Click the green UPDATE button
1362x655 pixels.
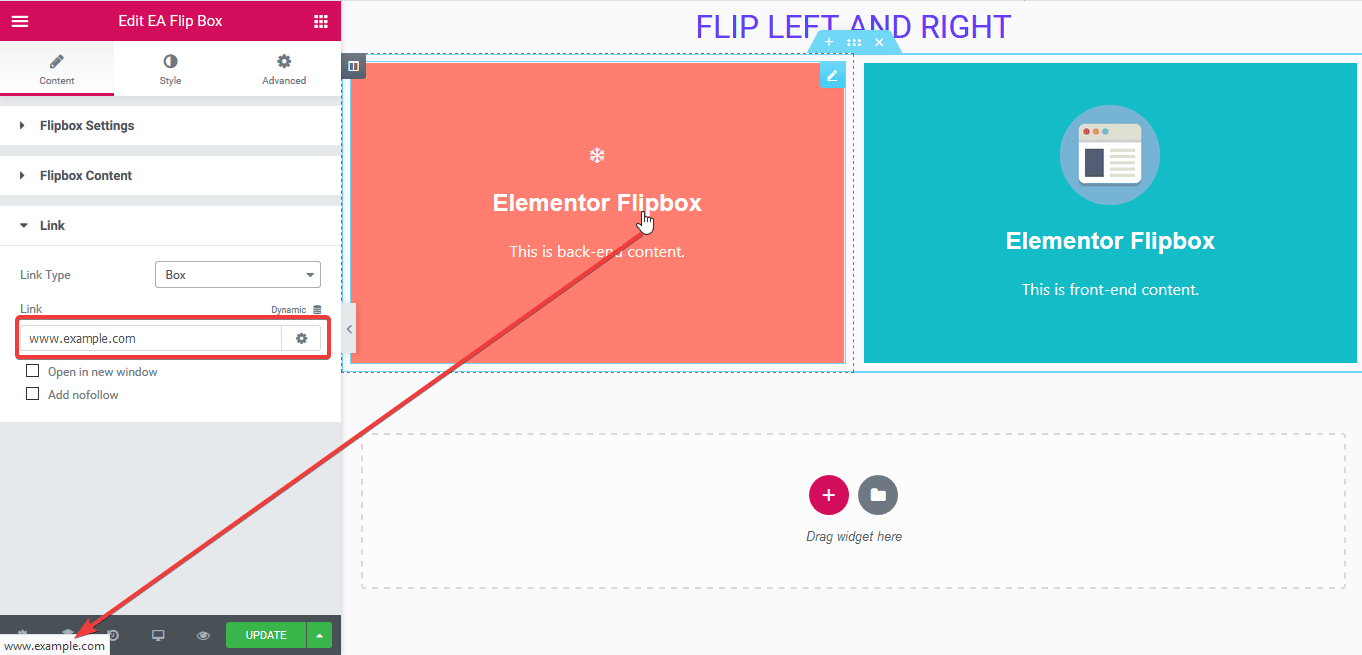[265, 635]
